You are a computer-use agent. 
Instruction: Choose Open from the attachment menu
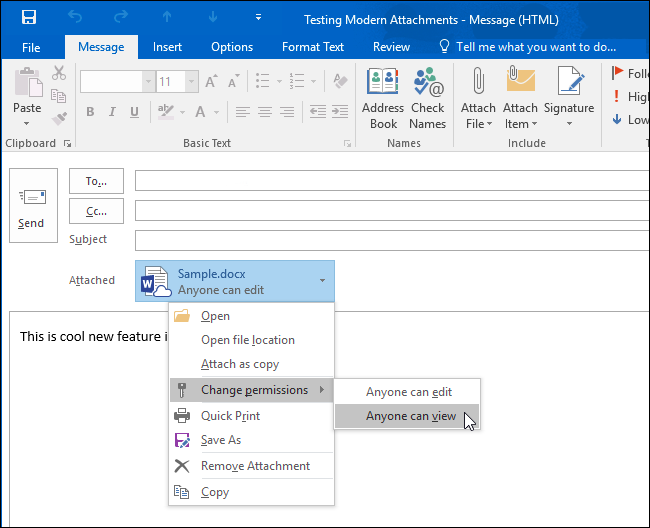[x=251, y=316]
